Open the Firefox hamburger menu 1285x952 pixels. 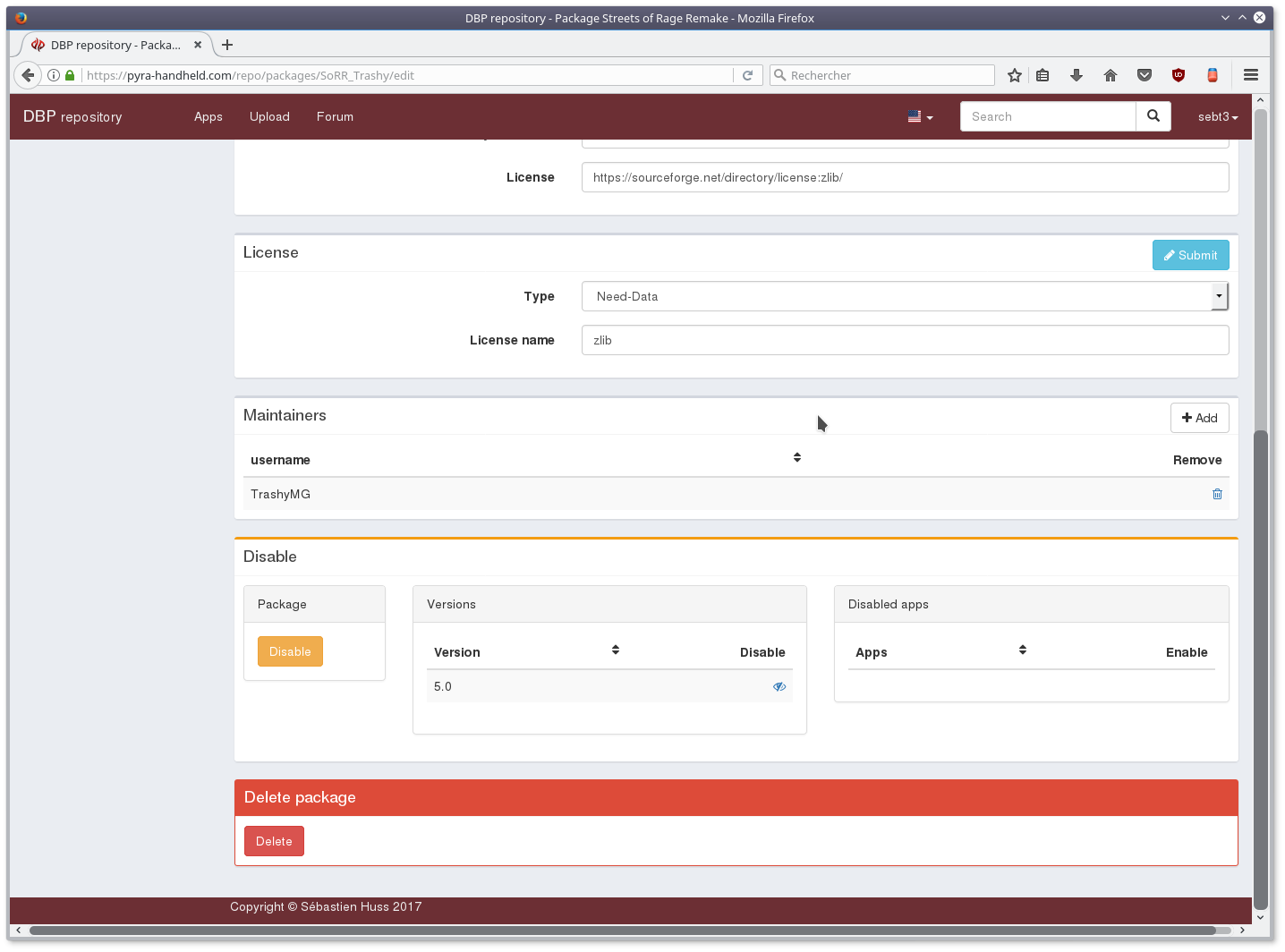(1251, 76)
